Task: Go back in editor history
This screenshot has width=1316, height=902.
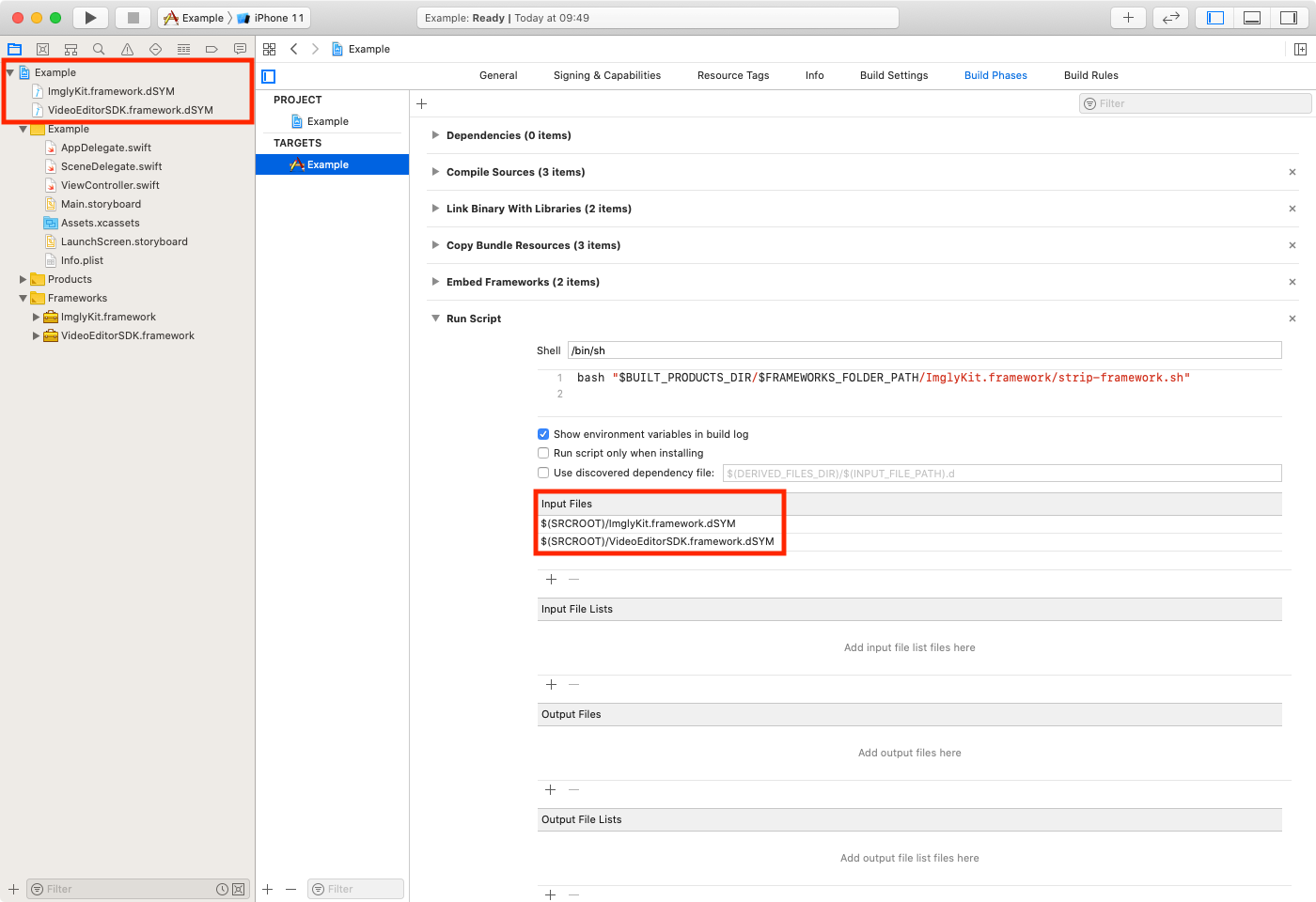Action: pos(294,49)
